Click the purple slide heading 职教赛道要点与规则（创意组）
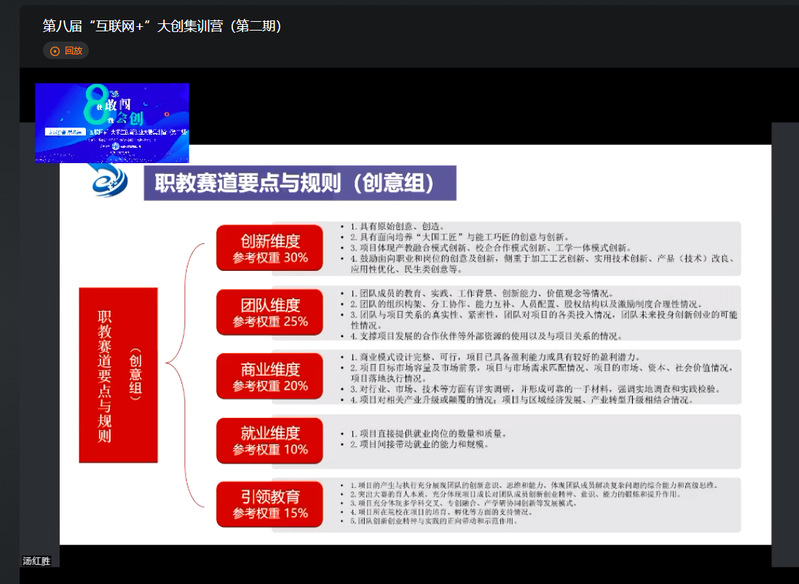799x584 pixels. pos(300,183)
